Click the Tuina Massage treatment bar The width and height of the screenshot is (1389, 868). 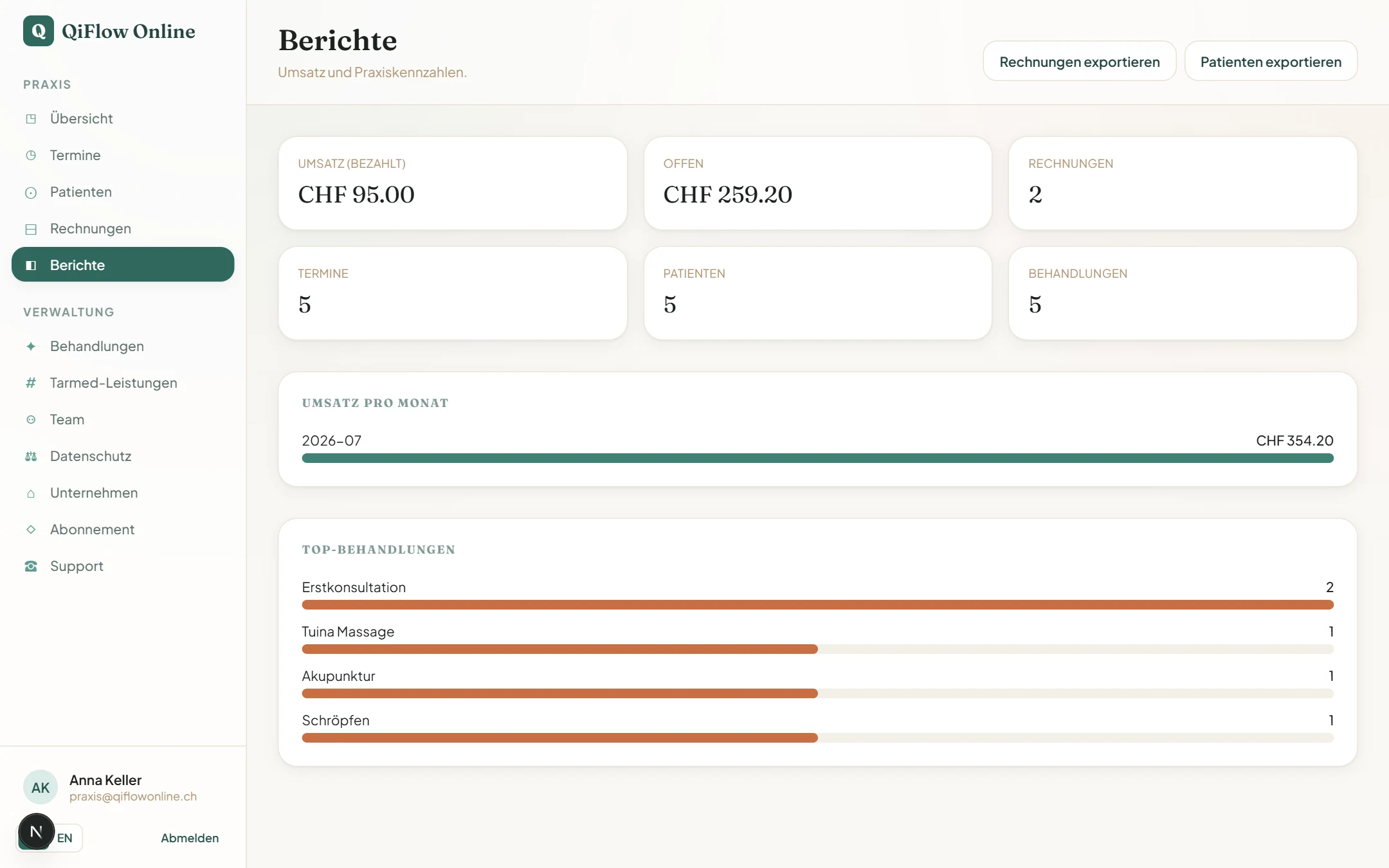tap(817, 649)
